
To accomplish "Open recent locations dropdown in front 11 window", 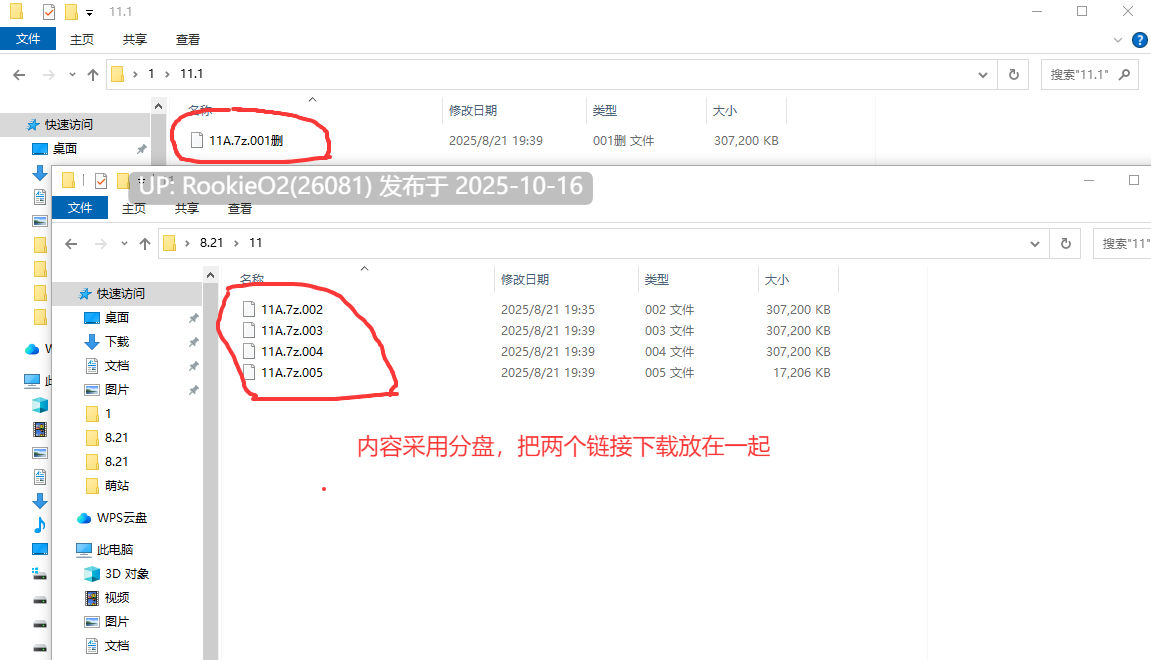I will [124, 244].
